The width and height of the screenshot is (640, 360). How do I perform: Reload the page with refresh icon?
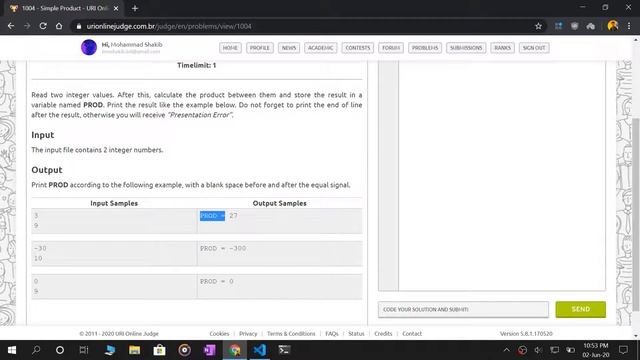(x=43, y=26)
